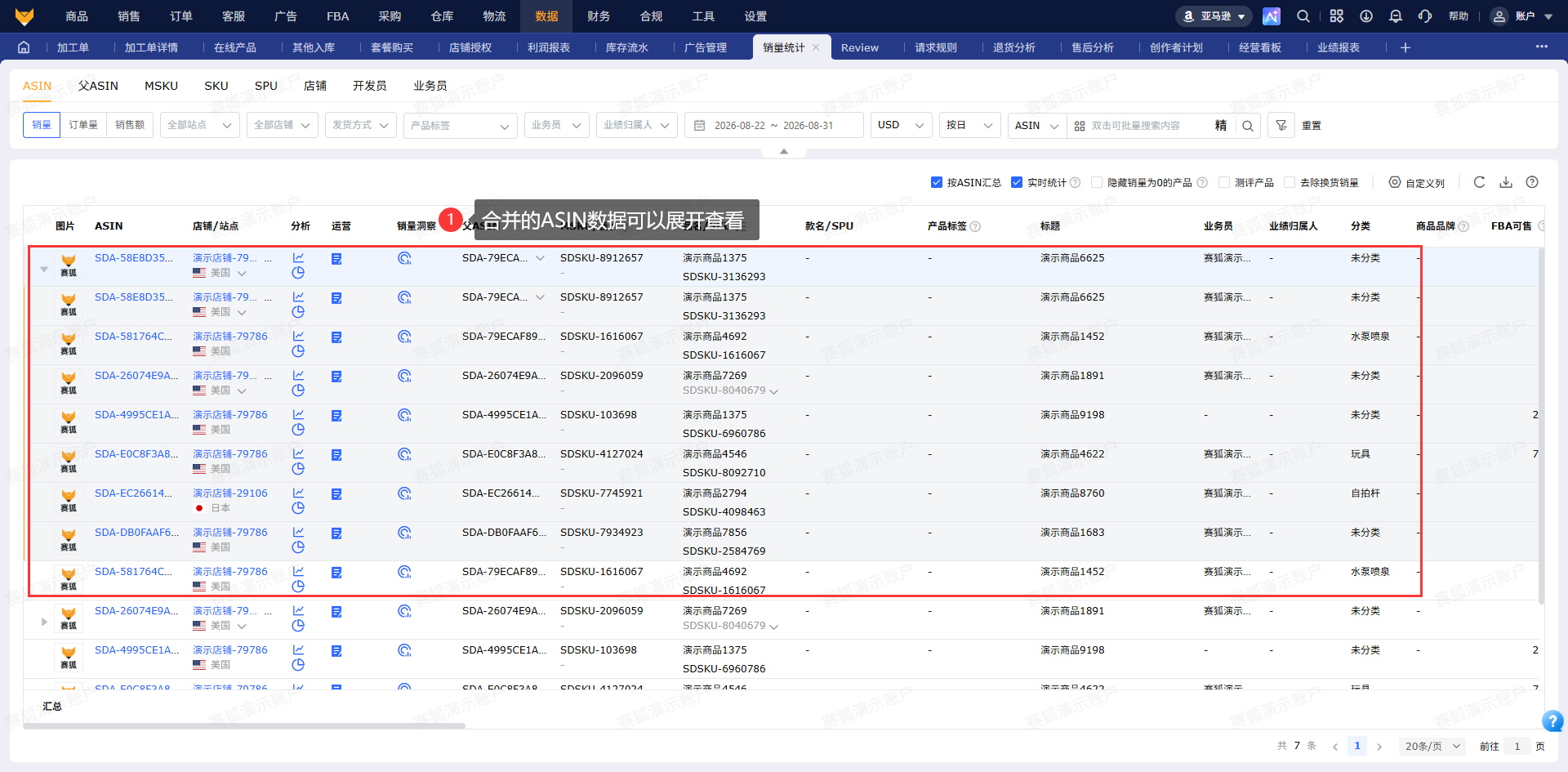
Task: Open the apps grid icon in header
Action: point(1336,16)
